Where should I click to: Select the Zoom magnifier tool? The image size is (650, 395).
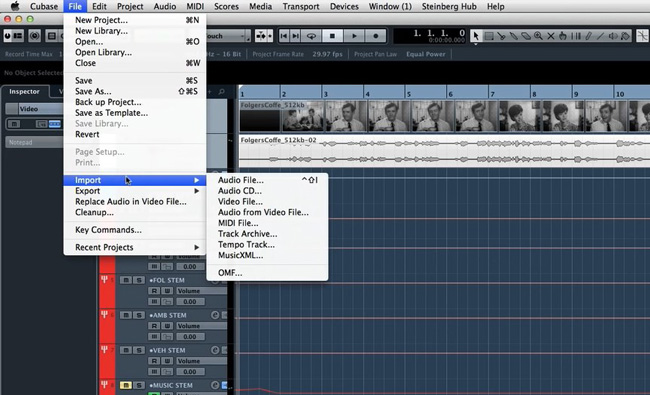point(538,36)
